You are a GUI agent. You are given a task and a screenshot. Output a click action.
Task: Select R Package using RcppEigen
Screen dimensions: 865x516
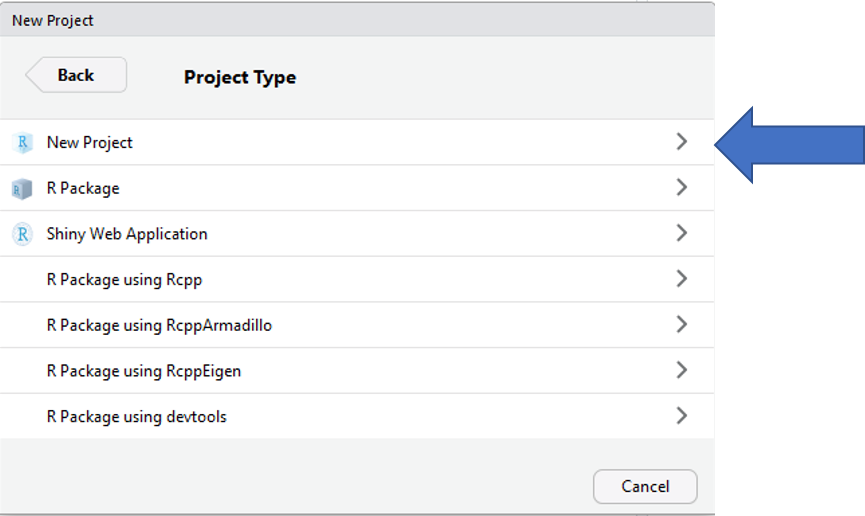pos(357,371)
